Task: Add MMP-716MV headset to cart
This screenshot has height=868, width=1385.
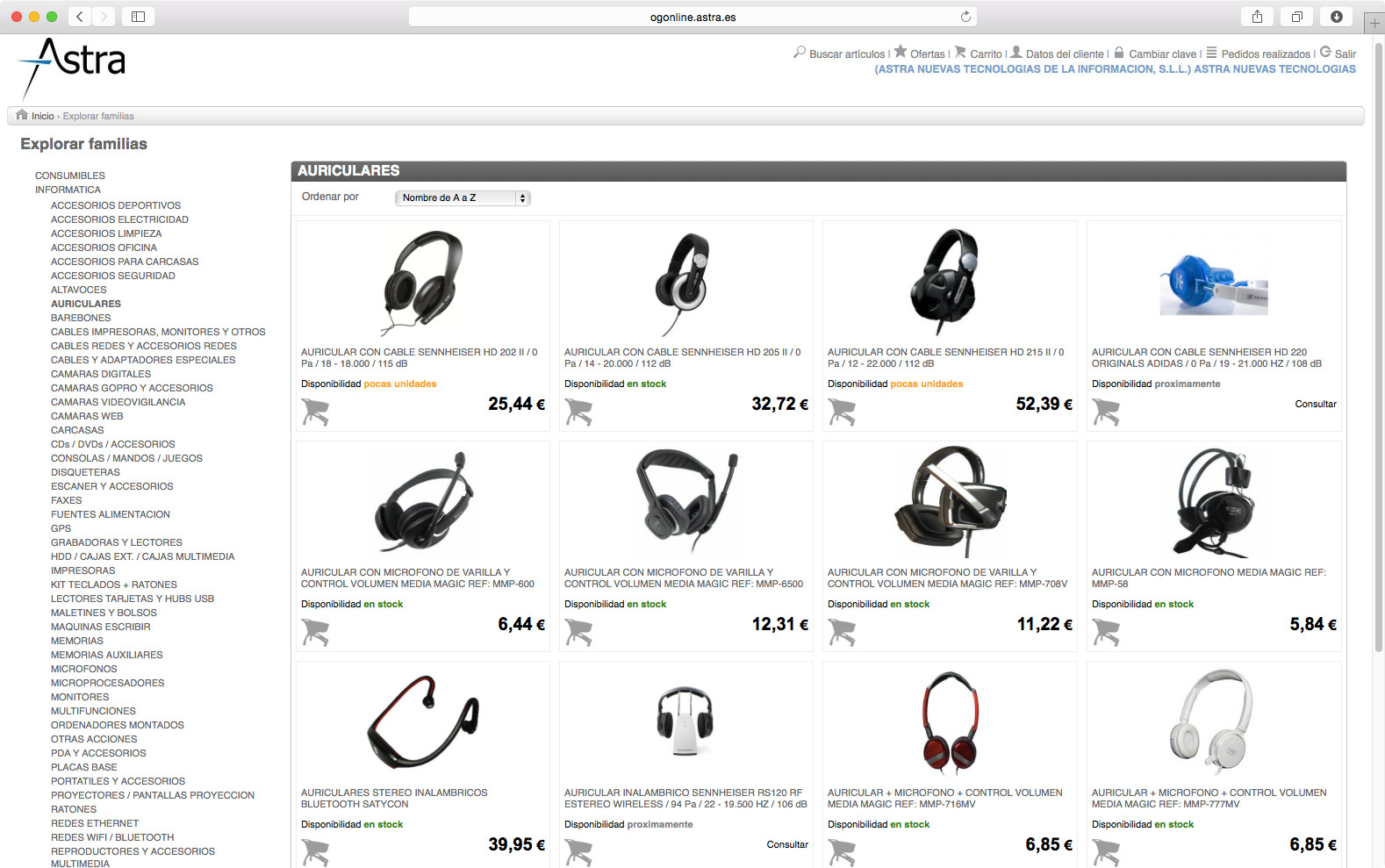Action: pos(842,852)
